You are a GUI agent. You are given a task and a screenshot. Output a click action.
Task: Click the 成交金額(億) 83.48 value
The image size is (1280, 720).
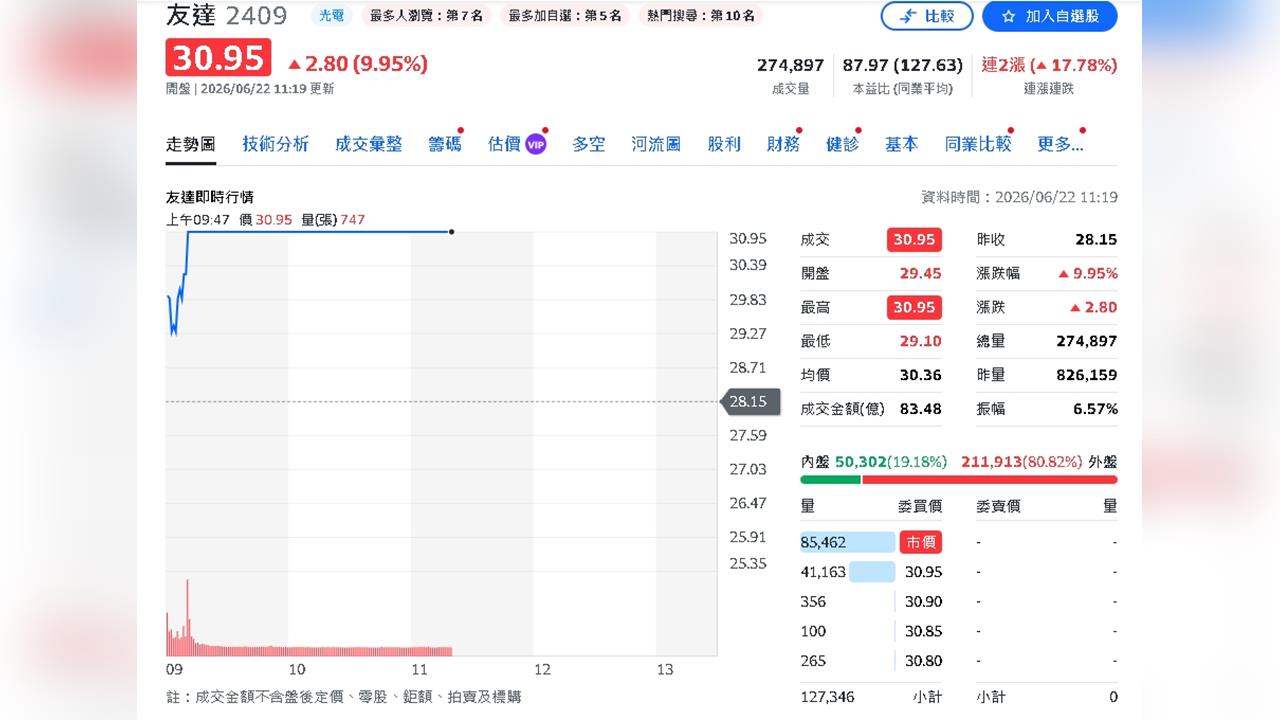921,409
